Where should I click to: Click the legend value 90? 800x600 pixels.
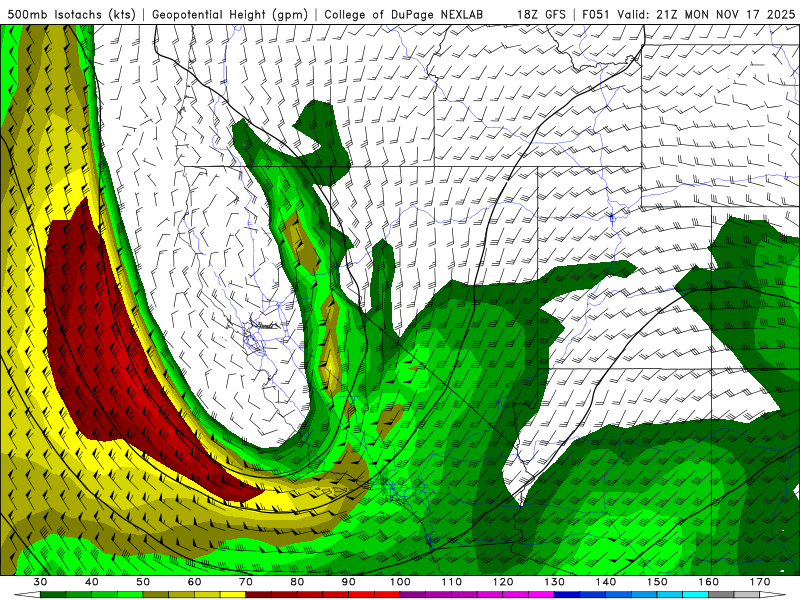(348, 582)
